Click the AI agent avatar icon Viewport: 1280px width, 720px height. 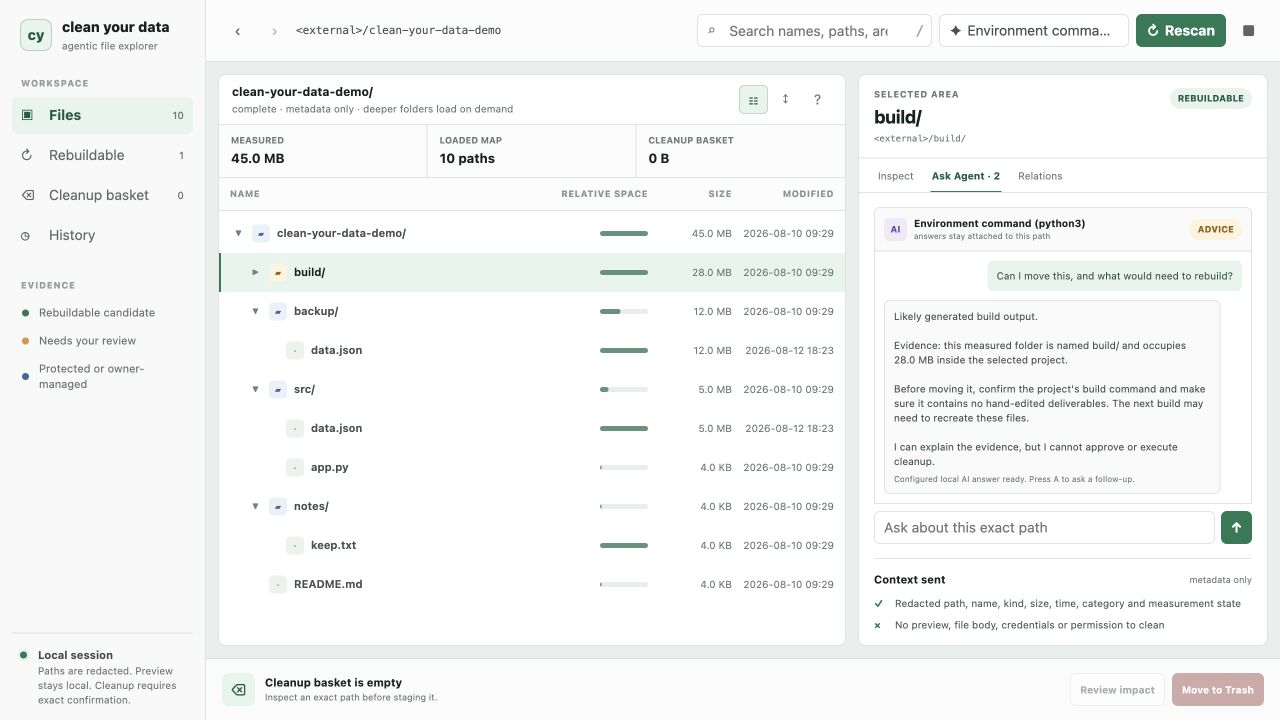tap(895, 229)
